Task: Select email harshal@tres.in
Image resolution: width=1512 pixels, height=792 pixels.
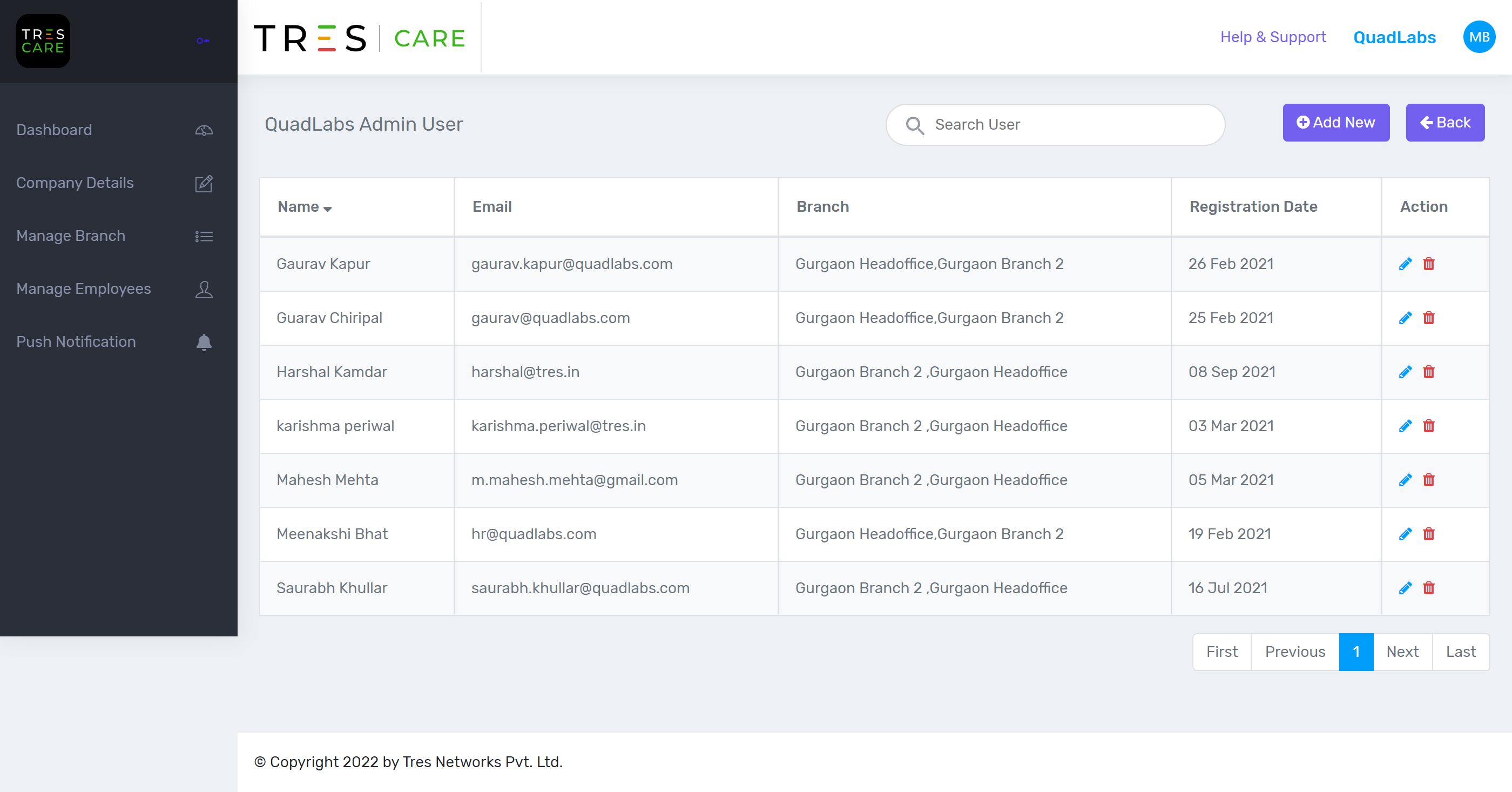Action: (x=525, y=372)
